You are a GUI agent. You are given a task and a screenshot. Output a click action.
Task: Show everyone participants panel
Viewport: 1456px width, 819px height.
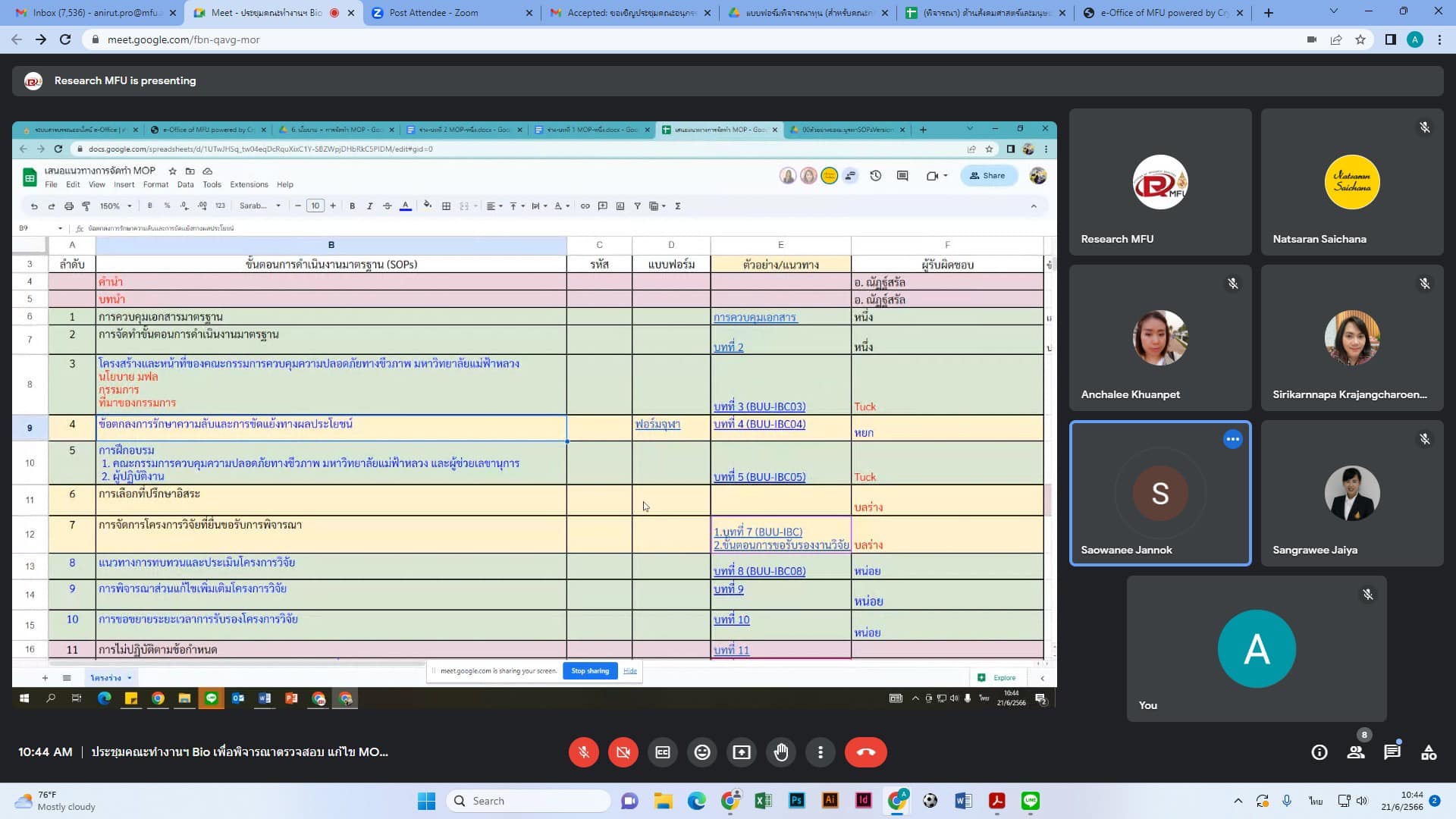pyautogui.click(x=1356, y=752)
